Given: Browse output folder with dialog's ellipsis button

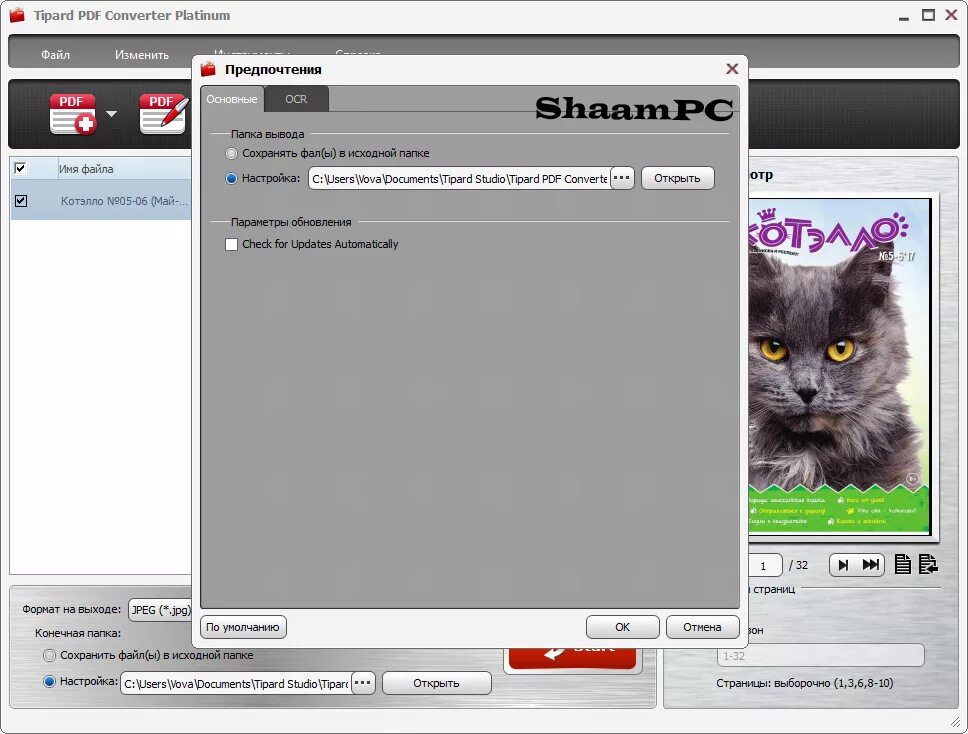Looking at the screenshot, I should (x=622, y=178).
